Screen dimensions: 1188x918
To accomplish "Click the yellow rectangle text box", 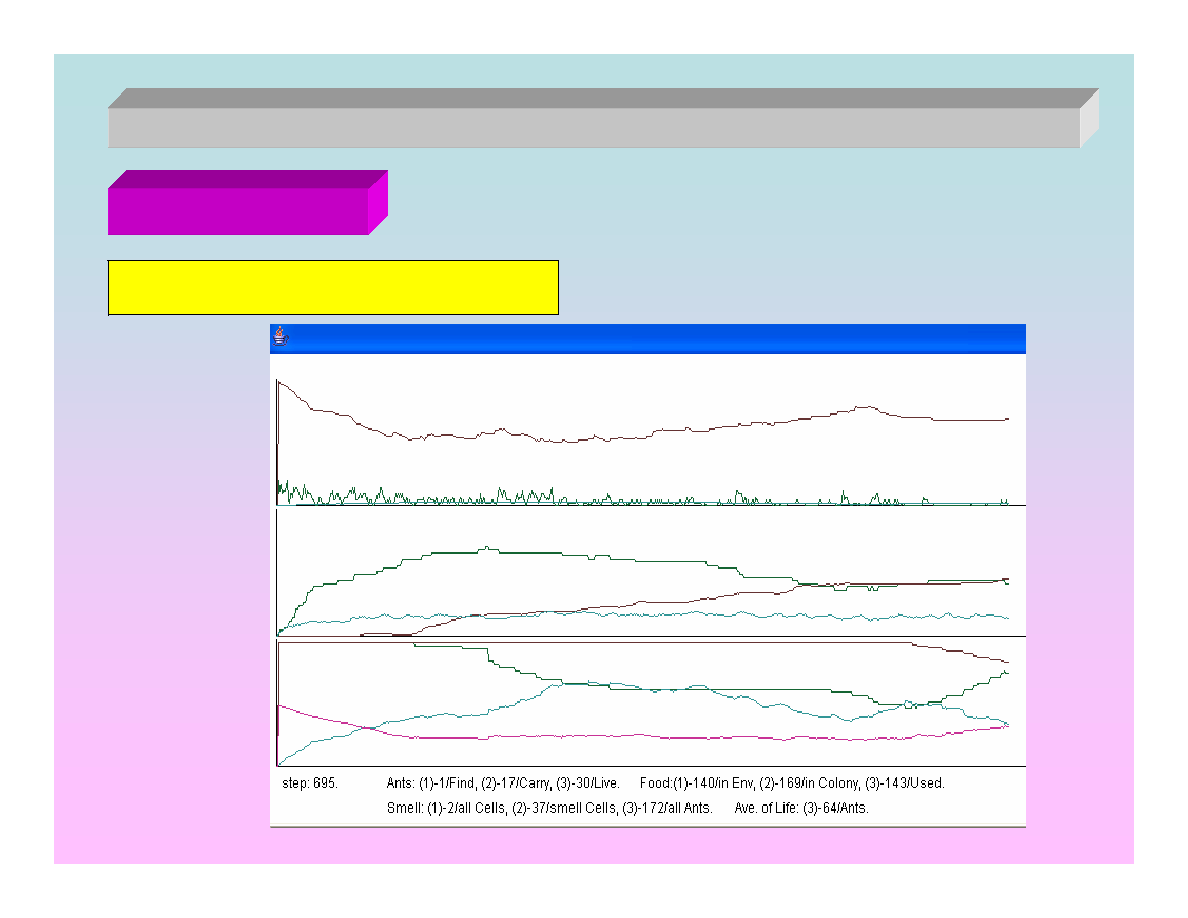I will pos(332,288).
